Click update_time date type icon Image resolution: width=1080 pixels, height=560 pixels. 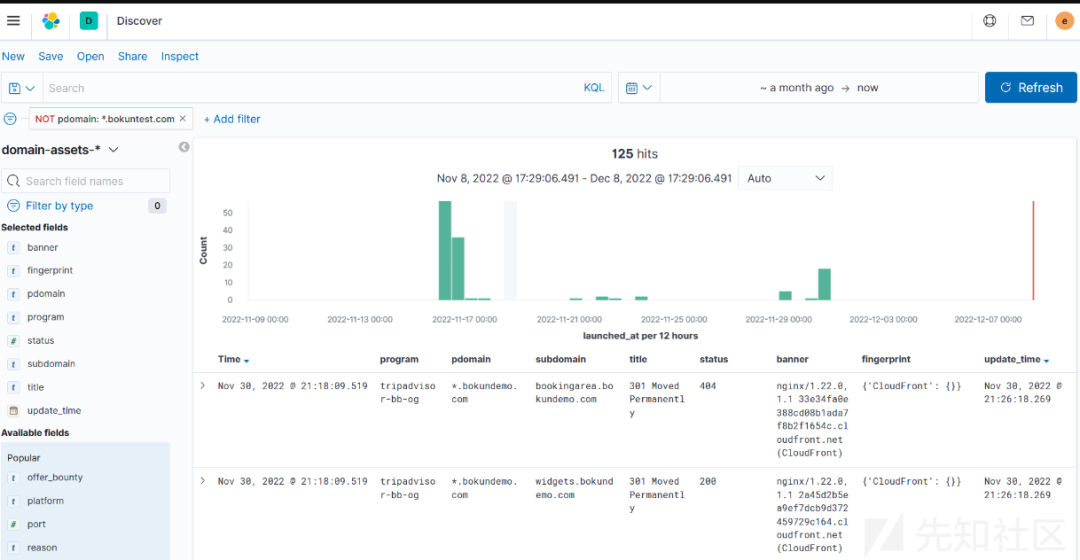13,411
